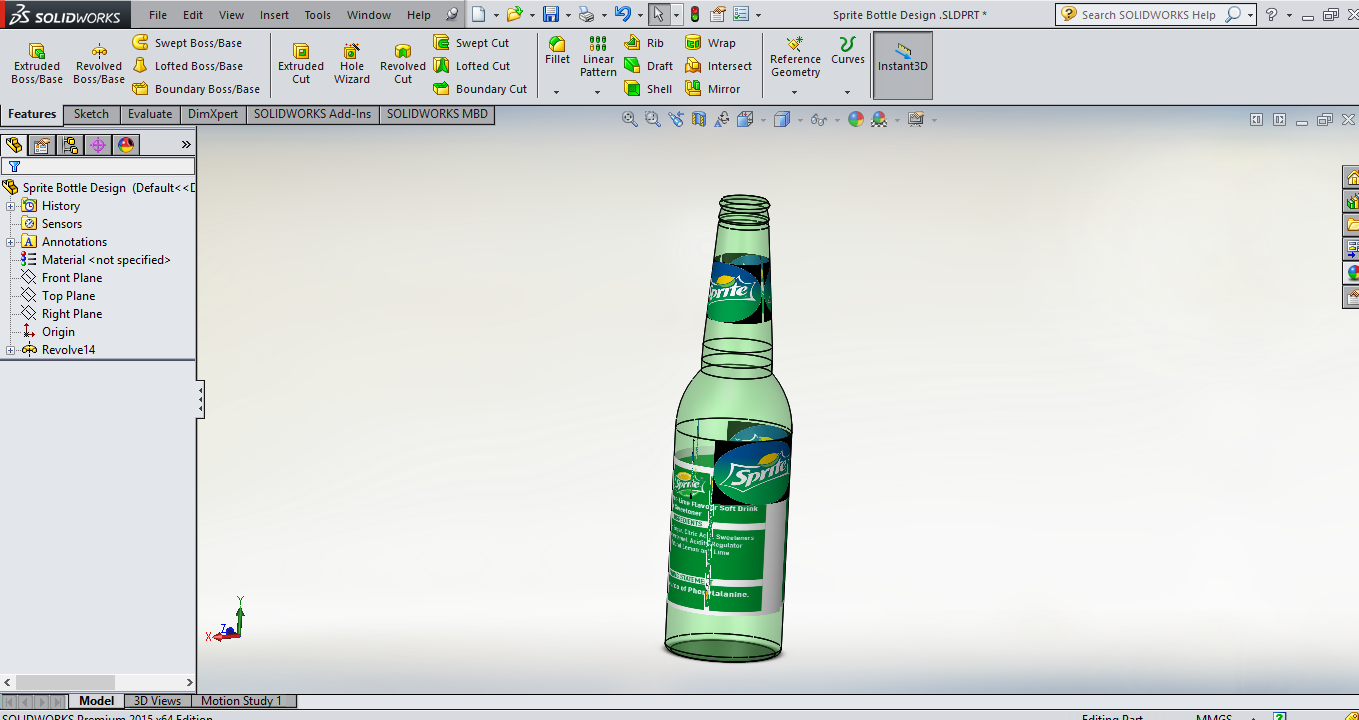Choose the Swept Boss/Base command
This screenshot has width=1359, height=720.
pyautogui.click(x=188, y=43)
